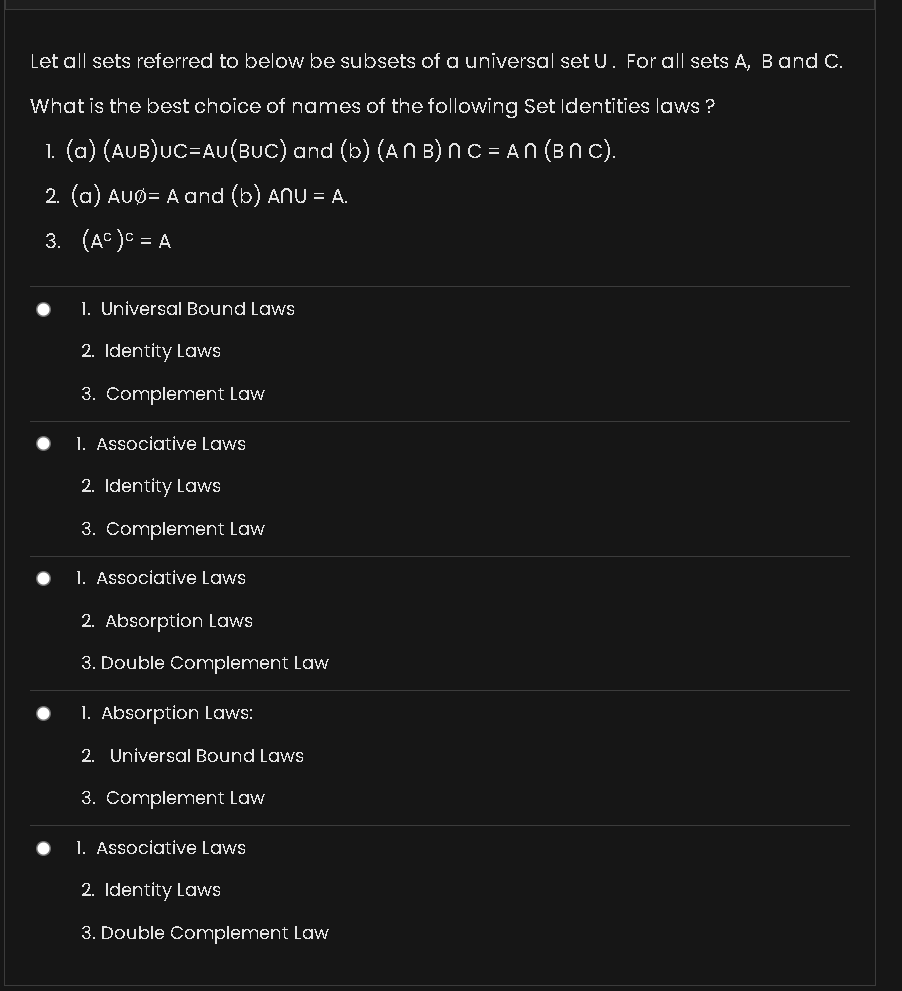The width and height of the screenshot is (902, 991).
Task: Click "2. Identity Laws" under Universal Bound Laws
Action: [151, 351]
